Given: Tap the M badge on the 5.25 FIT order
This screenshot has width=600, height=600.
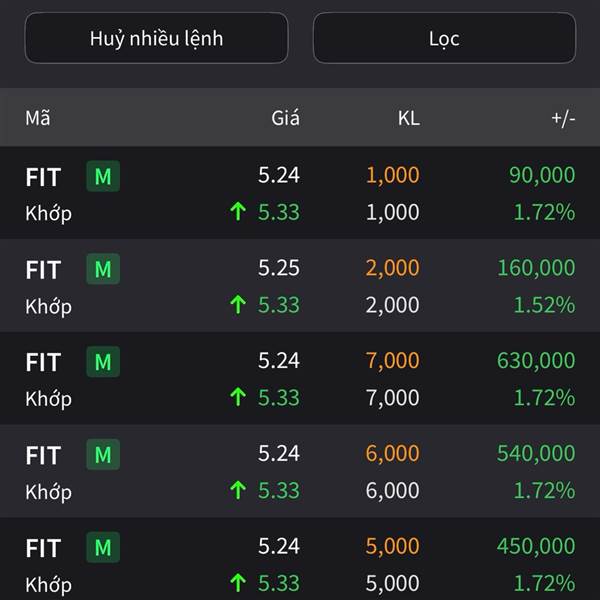Looking at the screenshot, I should pos(103,269).
